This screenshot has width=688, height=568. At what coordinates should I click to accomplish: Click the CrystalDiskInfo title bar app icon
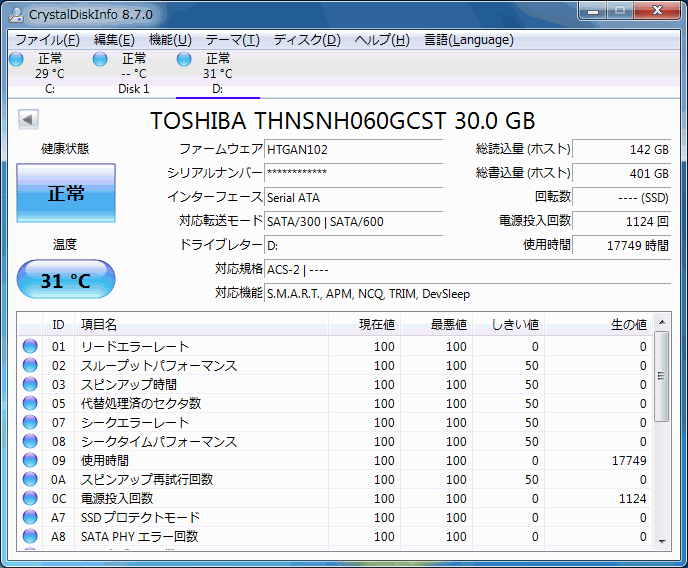point(16,14)
